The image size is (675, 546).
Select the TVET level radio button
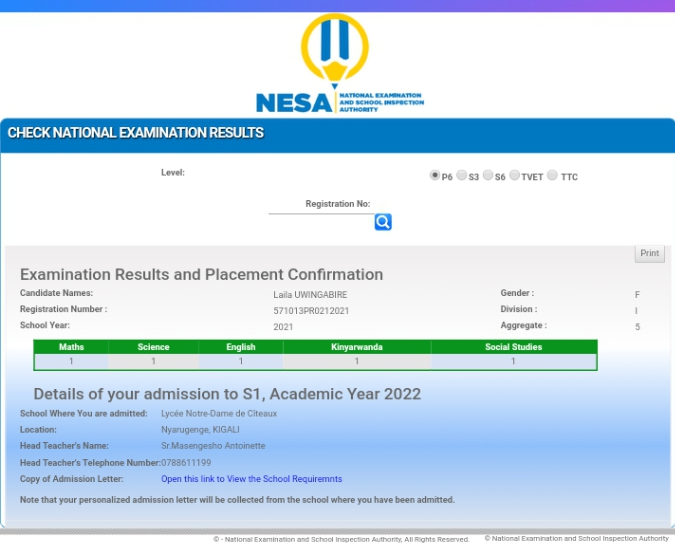[514, 175]
